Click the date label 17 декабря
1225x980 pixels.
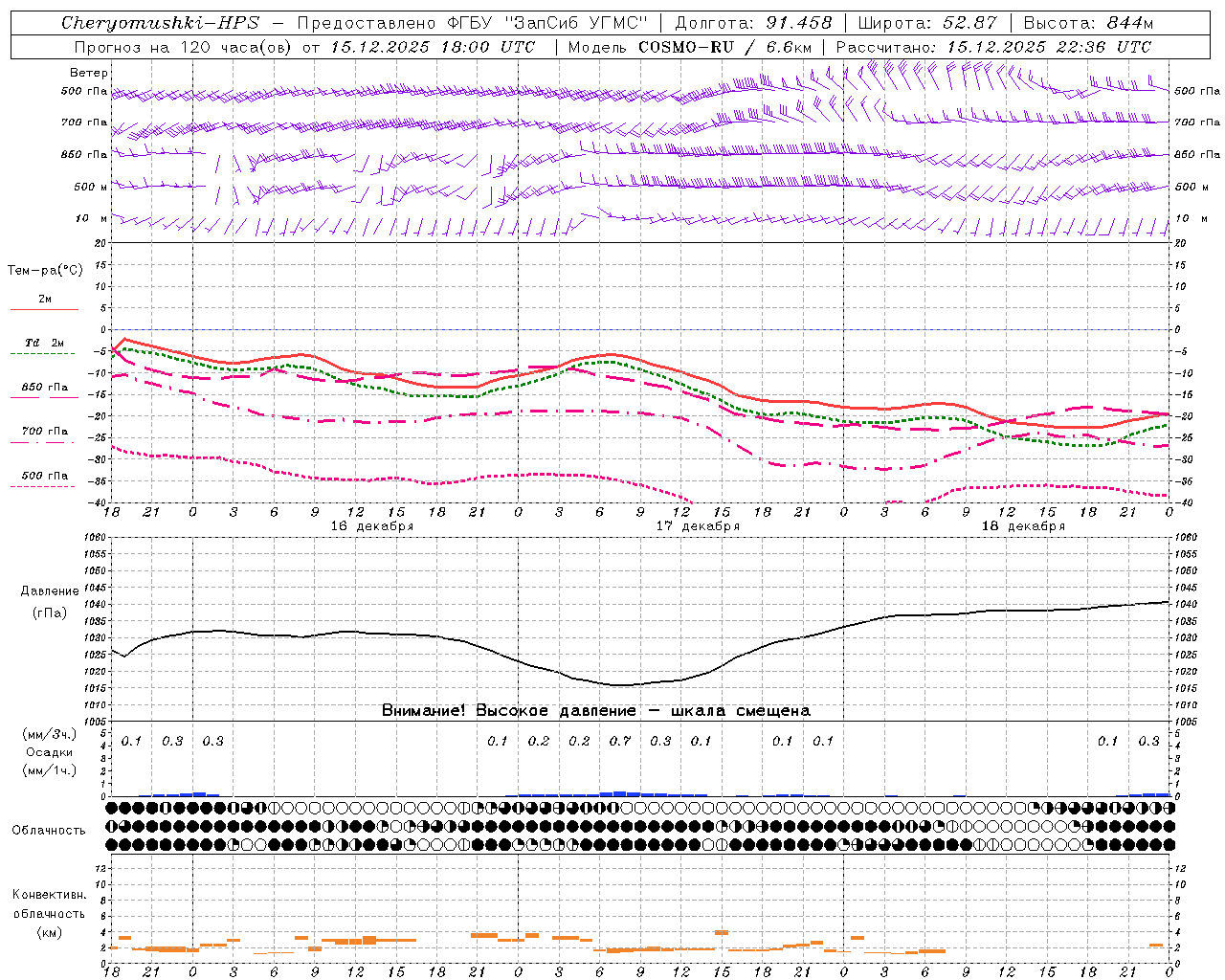coord(698,526)
